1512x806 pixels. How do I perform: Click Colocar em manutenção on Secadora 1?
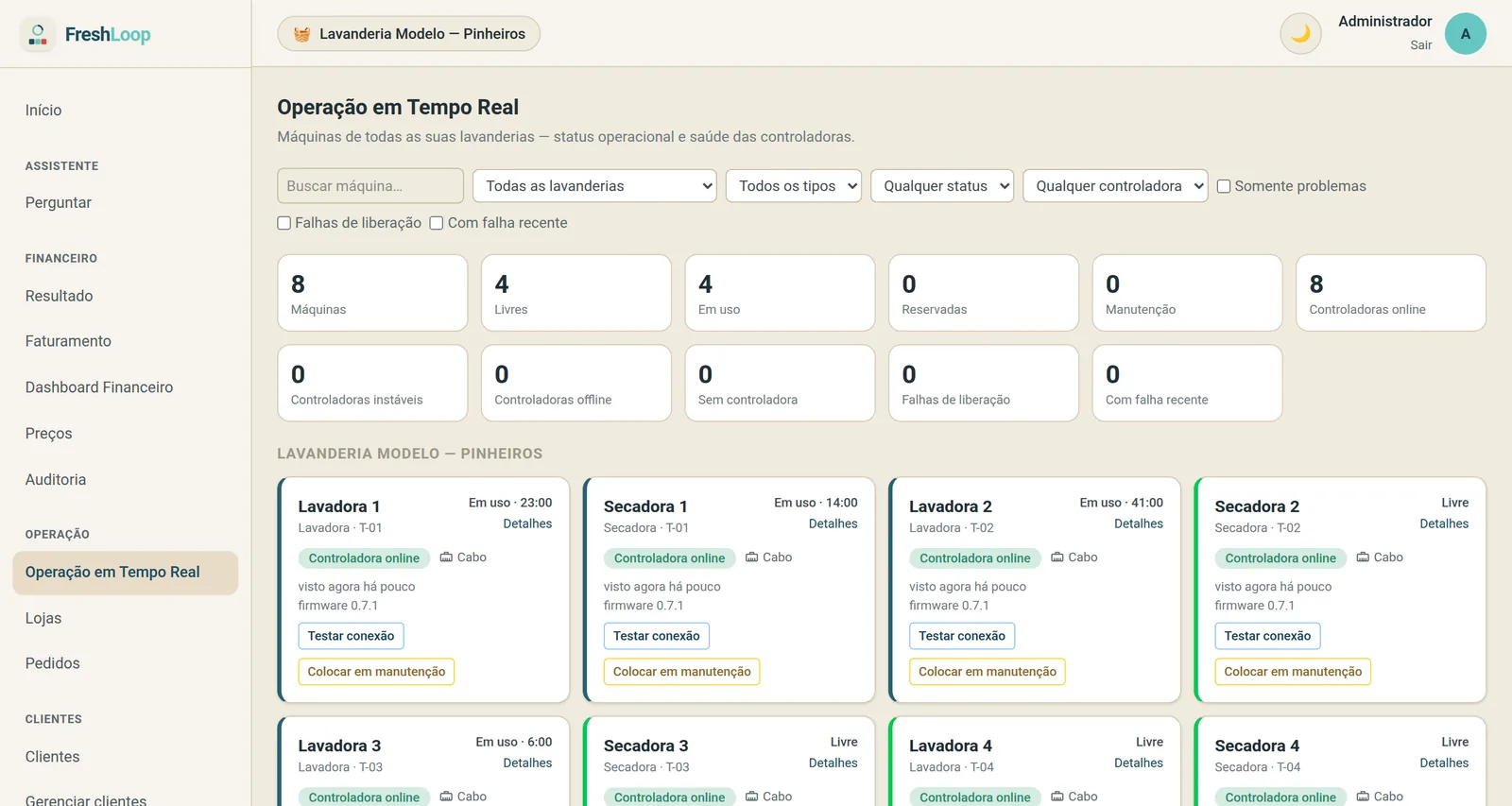(x=681, y=672)
